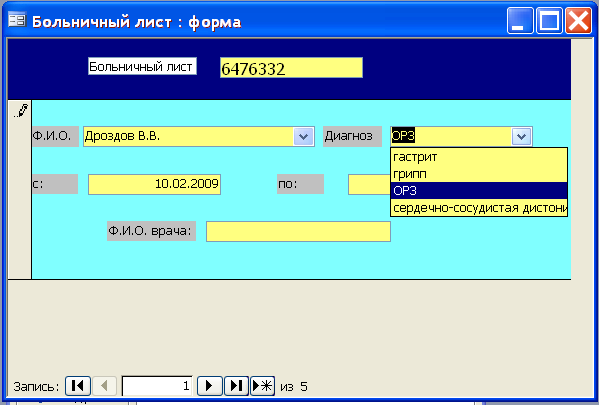
Task: Minimize the Больничный лист form window
Action: pos(520,20)
